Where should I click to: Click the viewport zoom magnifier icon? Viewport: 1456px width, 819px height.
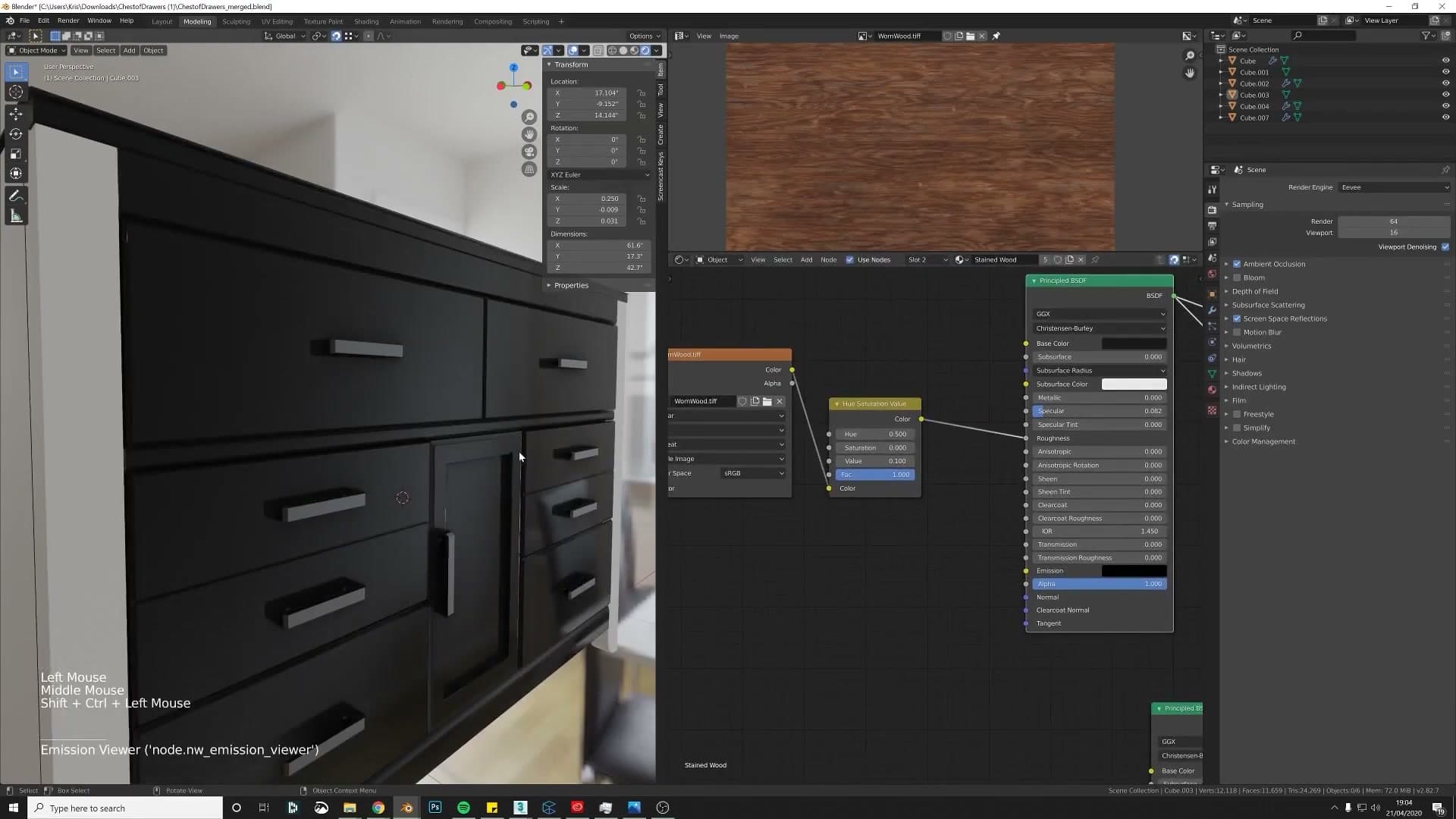tap(529, 117)
